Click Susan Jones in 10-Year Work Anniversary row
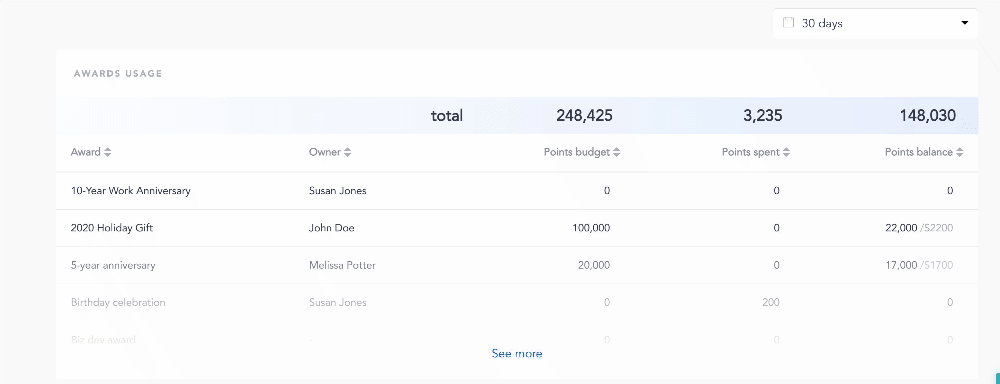This screenshot has width=1000, height=384. pyautogui.click(x=337, y=190)
